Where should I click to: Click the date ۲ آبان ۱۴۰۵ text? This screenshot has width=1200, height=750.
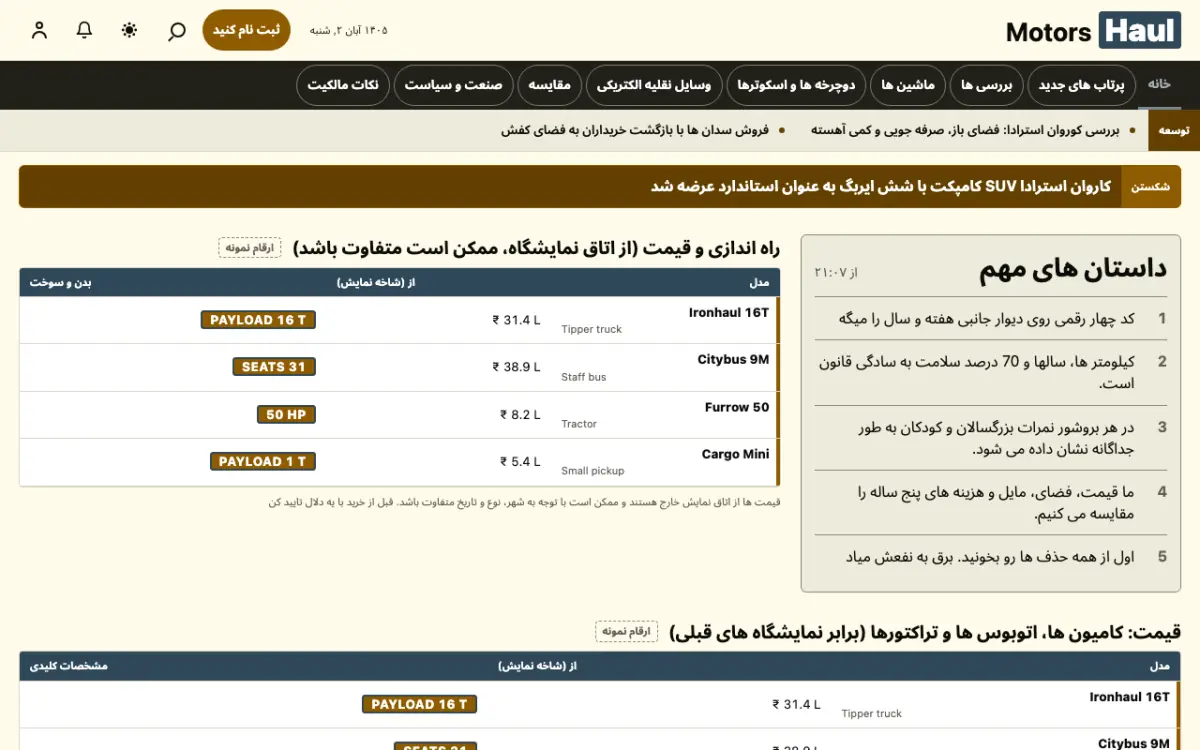tap(348, 30)
